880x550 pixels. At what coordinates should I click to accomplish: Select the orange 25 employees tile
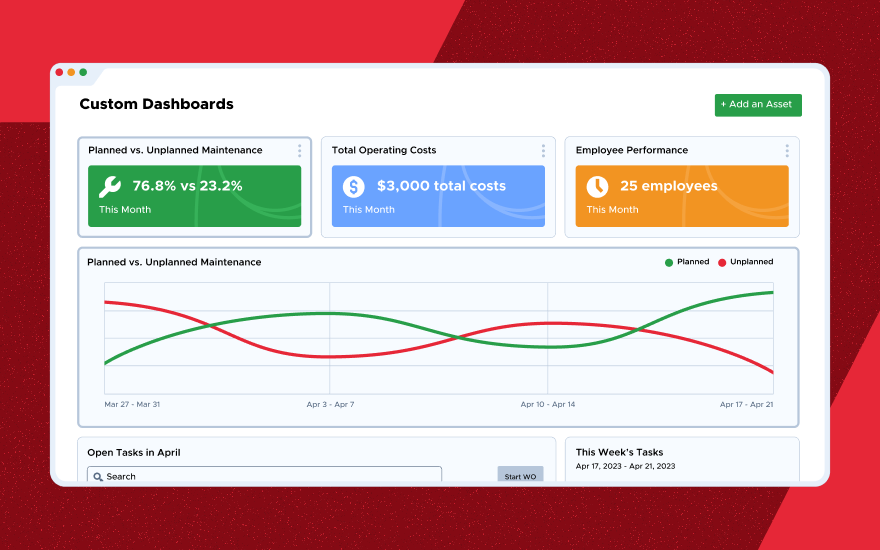(682, 196)
